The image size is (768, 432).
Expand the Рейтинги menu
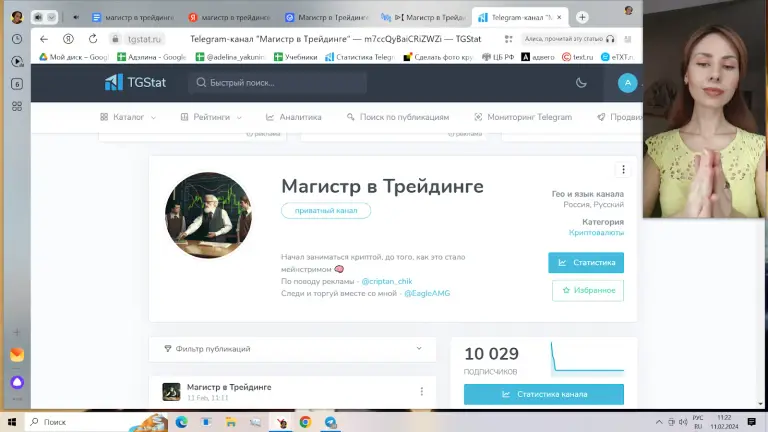(x=211, y=117)
